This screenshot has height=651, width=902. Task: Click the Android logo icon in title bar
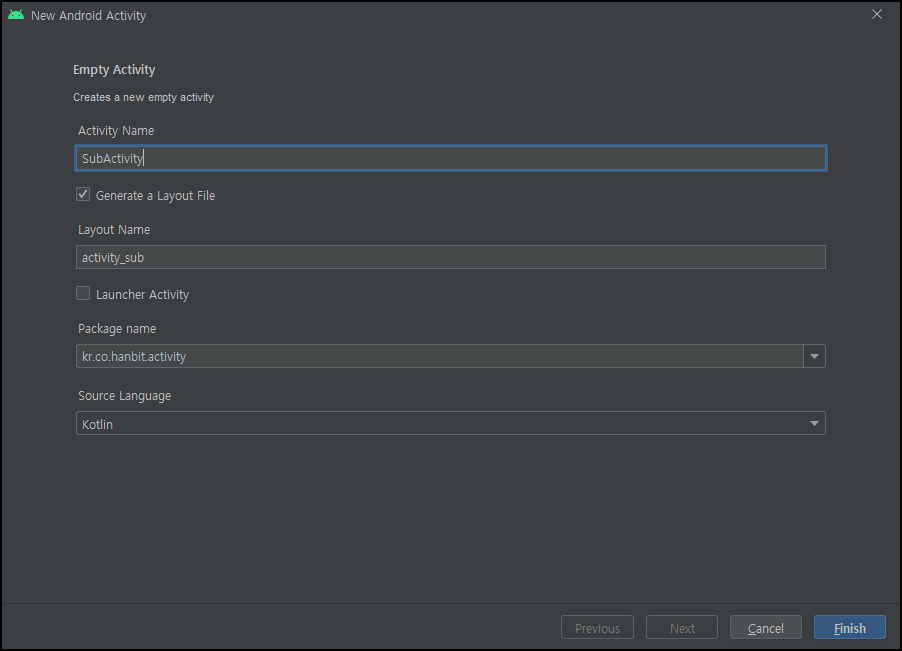point(16,15)
